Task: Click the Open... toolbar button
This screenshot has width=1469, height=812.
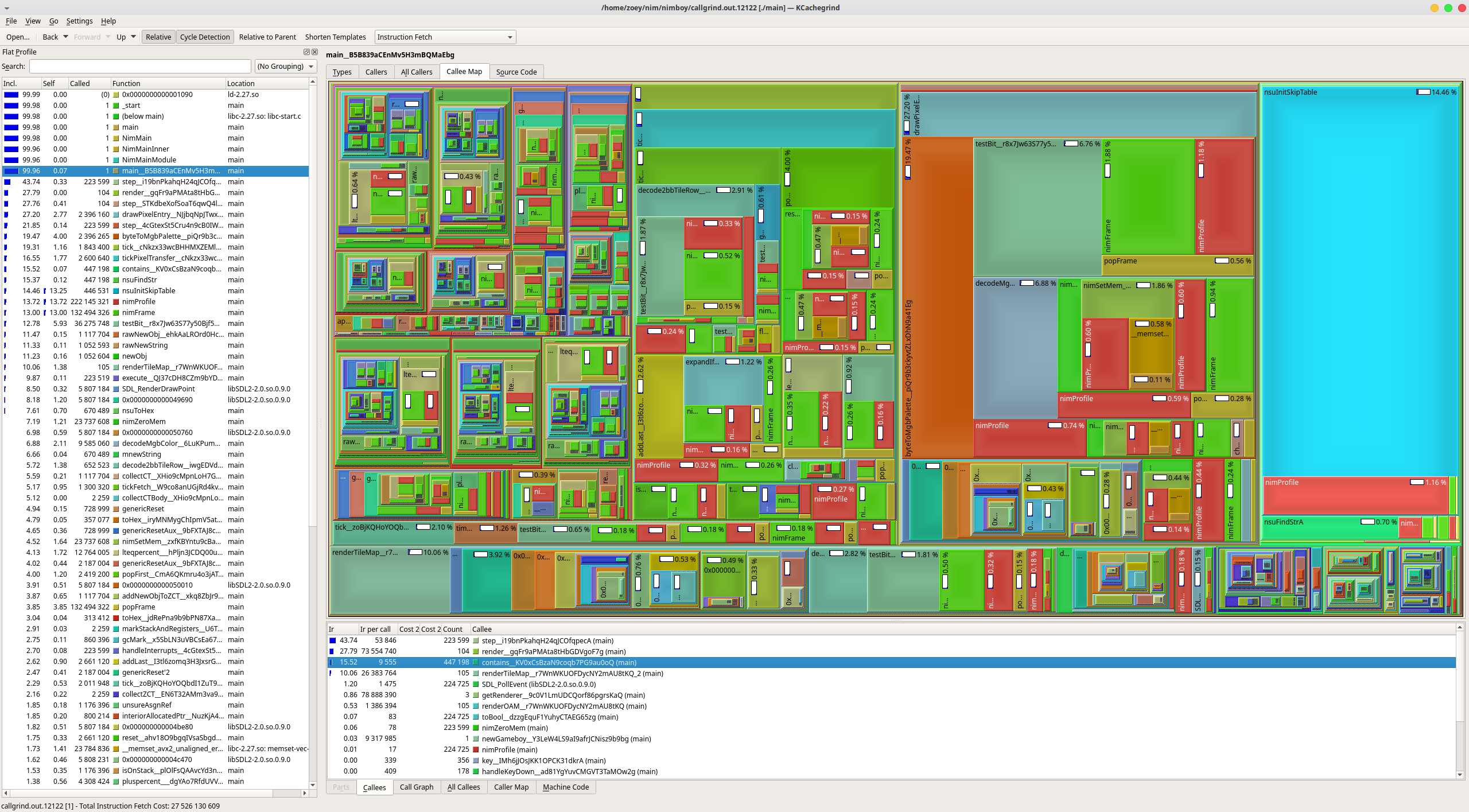Action: click(x=18, y=37)
